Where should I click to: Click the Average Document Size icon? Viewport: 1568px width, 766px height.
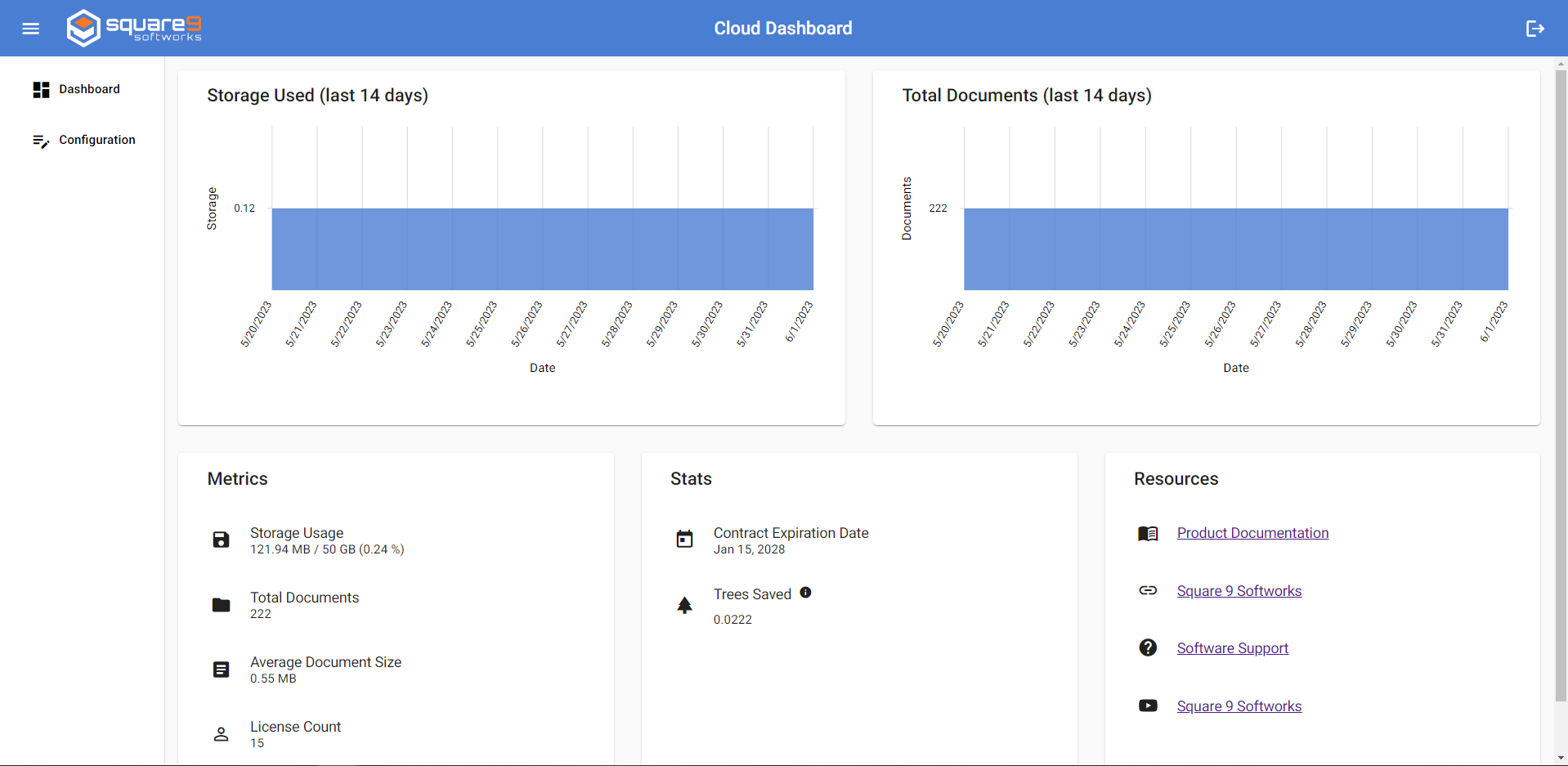pos(221,670)
